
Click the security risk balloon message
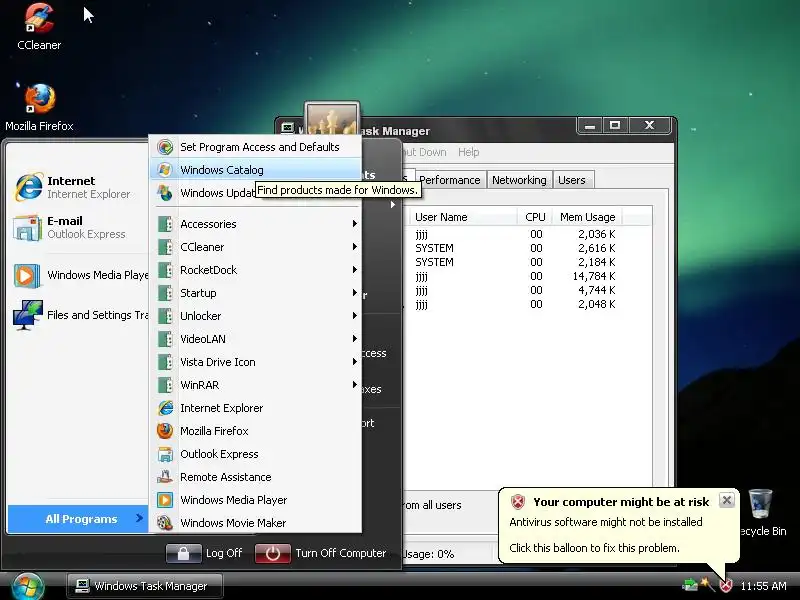[619, 526]
